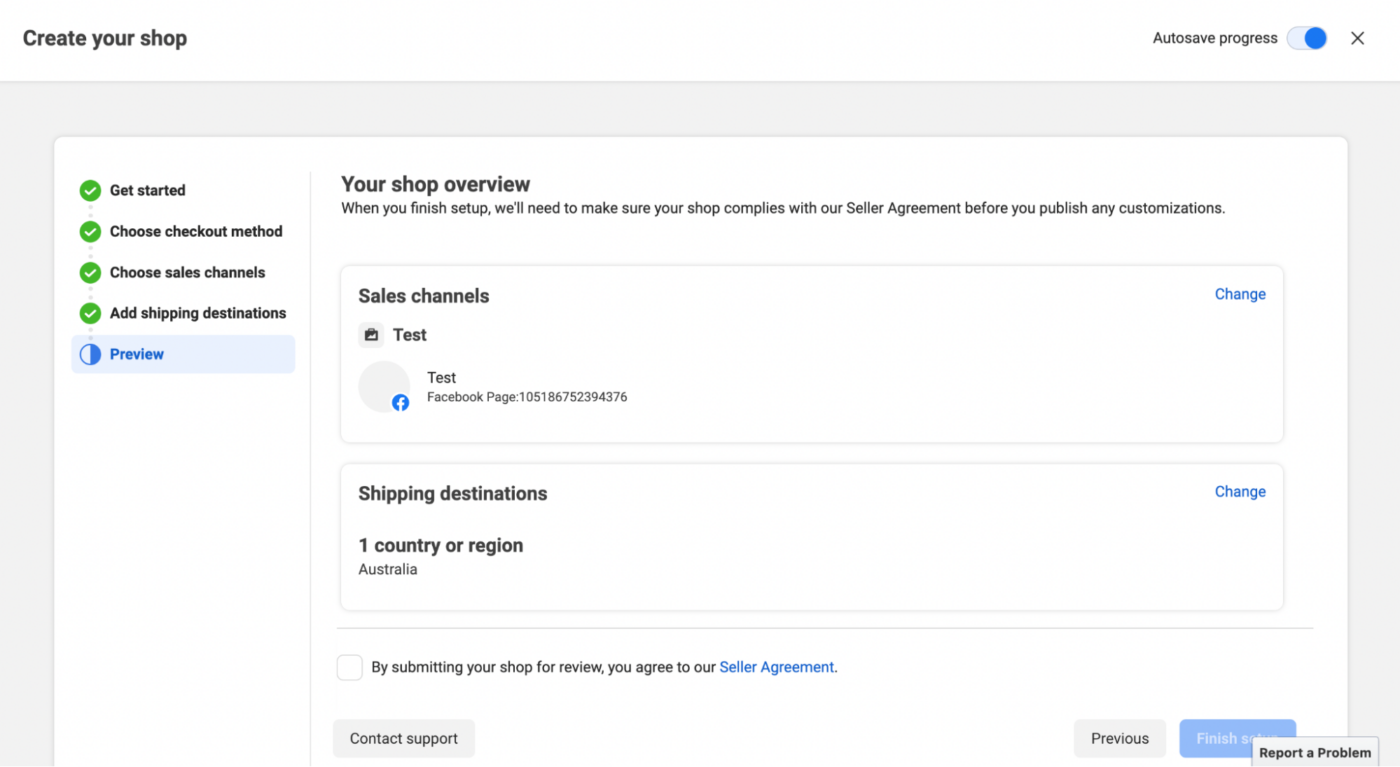Click the checkmark beside Choose checkout method
This screenshot has width=1400, height=767.
click(90, 231)
